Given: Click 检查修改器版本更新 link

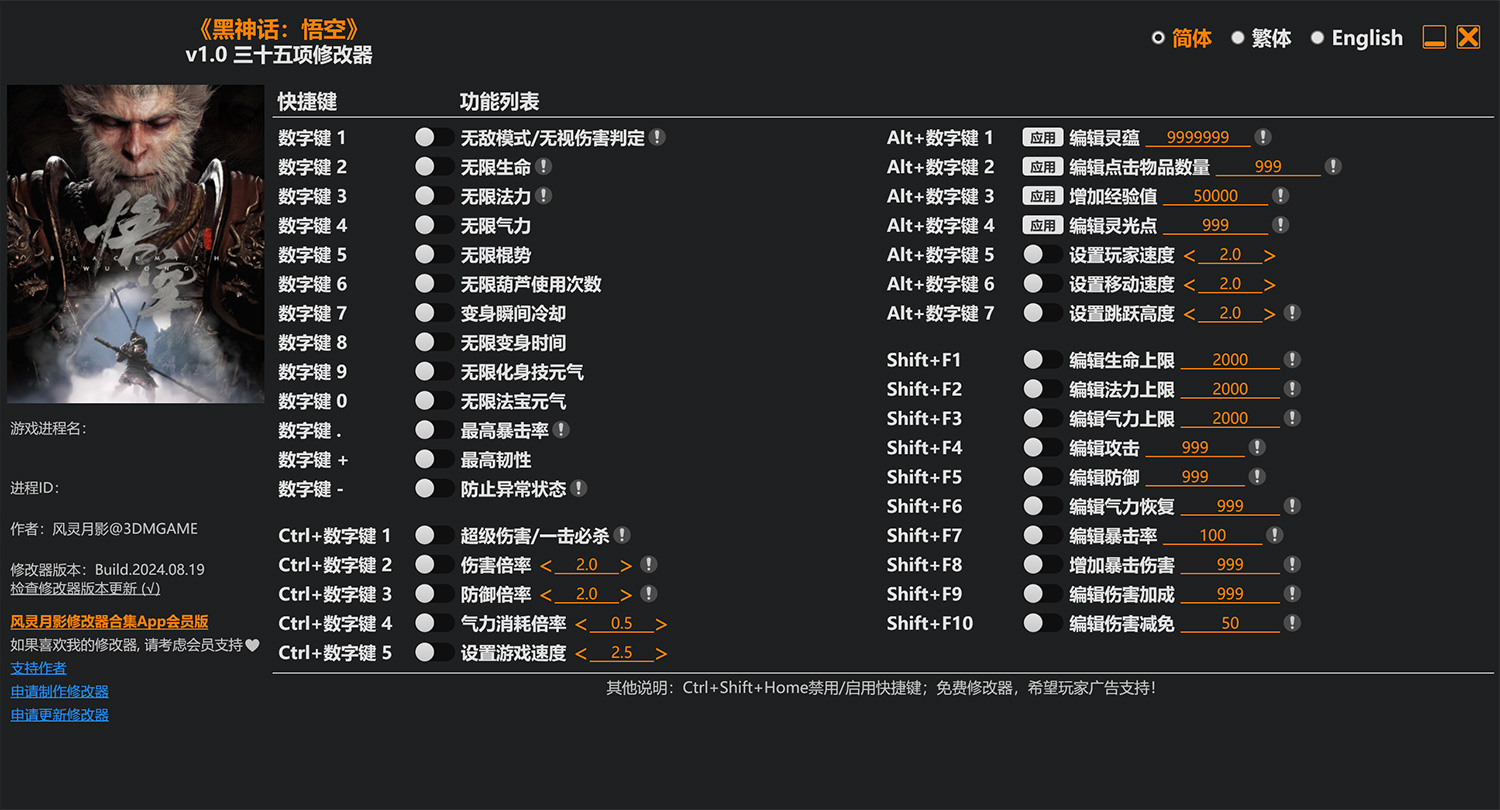Looking at the screenshot, I should [x=85, y=589].
